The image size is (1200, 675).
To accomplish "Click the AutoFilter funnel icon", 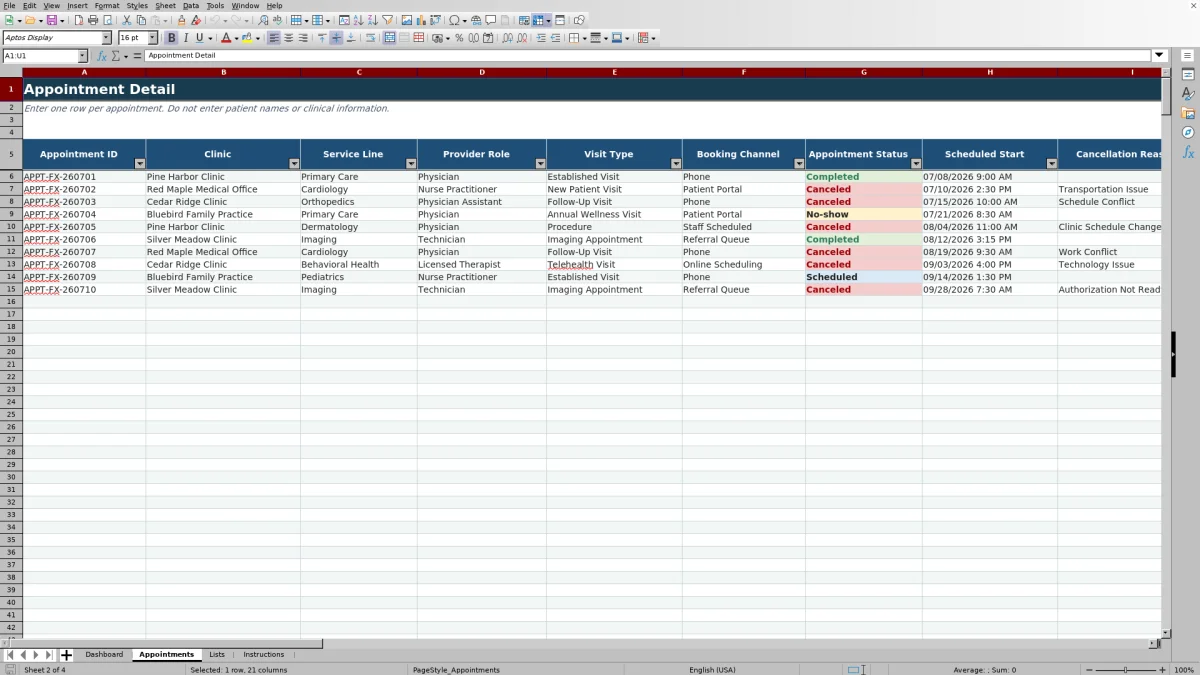I will pos(387,20).
